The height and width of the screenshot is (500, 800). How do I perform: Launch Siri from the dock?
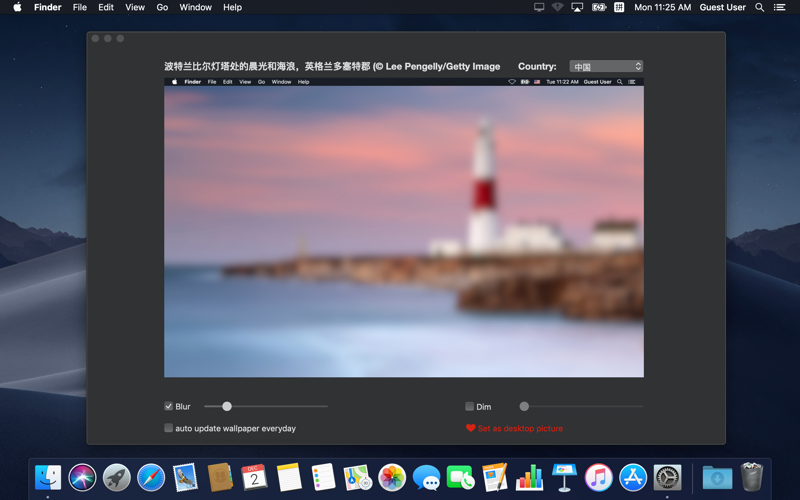coord(82,478)
